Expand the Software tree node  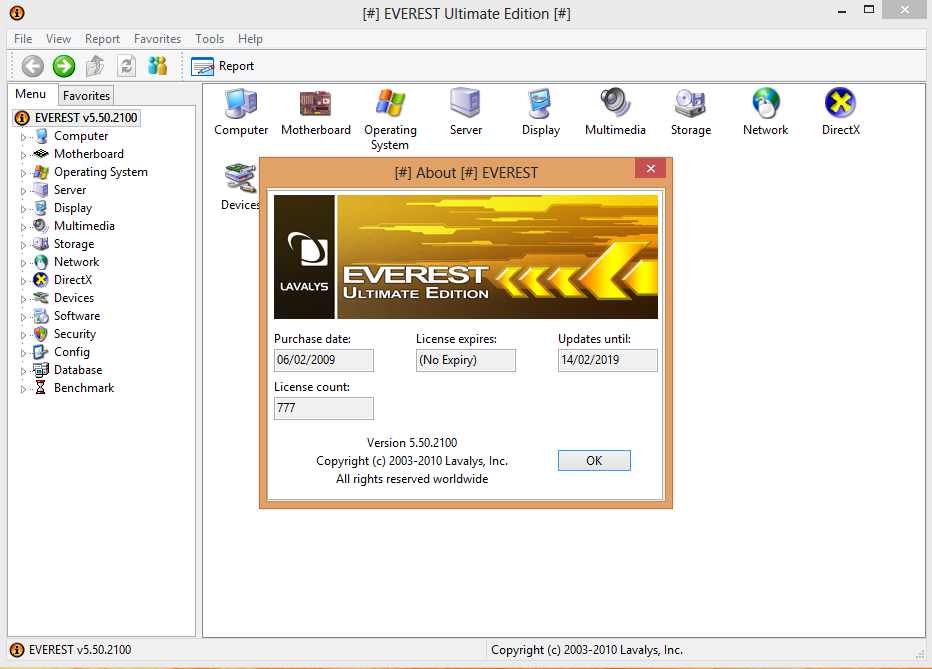(23, 317)
